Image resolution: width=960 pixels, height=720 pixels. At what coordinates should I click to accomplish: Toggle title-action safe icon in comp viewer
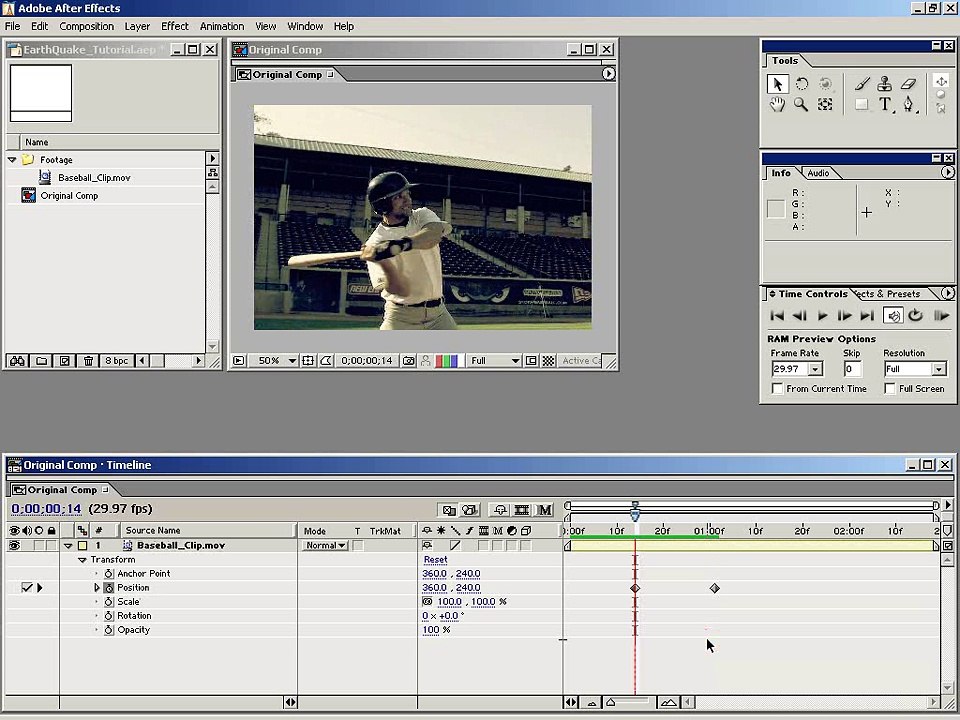coord(308,361)
